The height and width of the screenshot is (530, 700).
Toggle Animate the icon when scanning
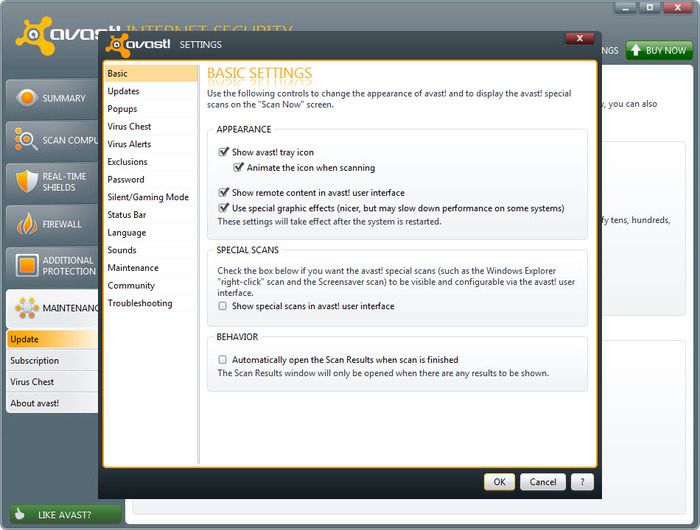[239, 168]
